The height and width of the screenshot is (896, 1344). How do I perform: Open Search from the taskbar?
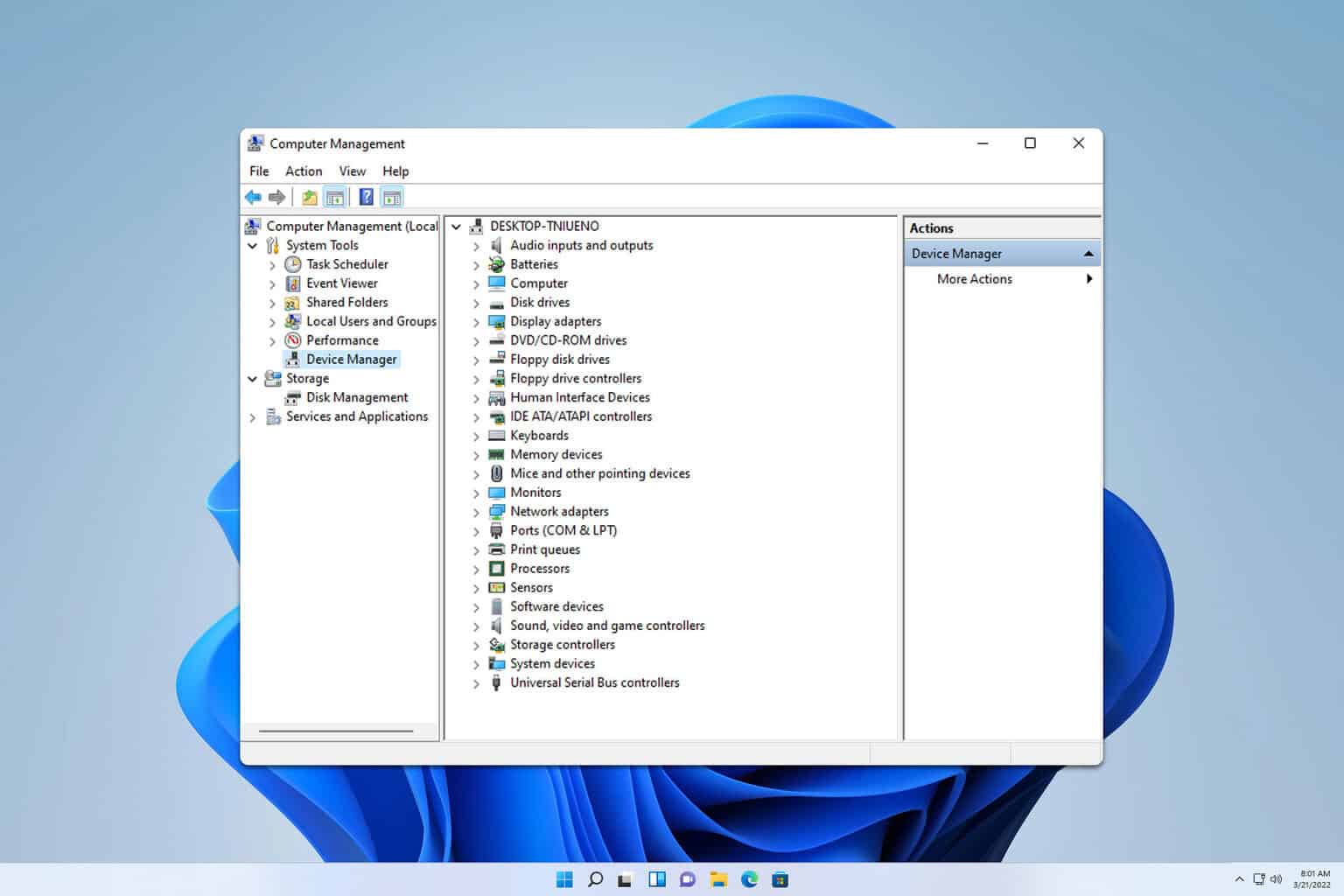595,879
